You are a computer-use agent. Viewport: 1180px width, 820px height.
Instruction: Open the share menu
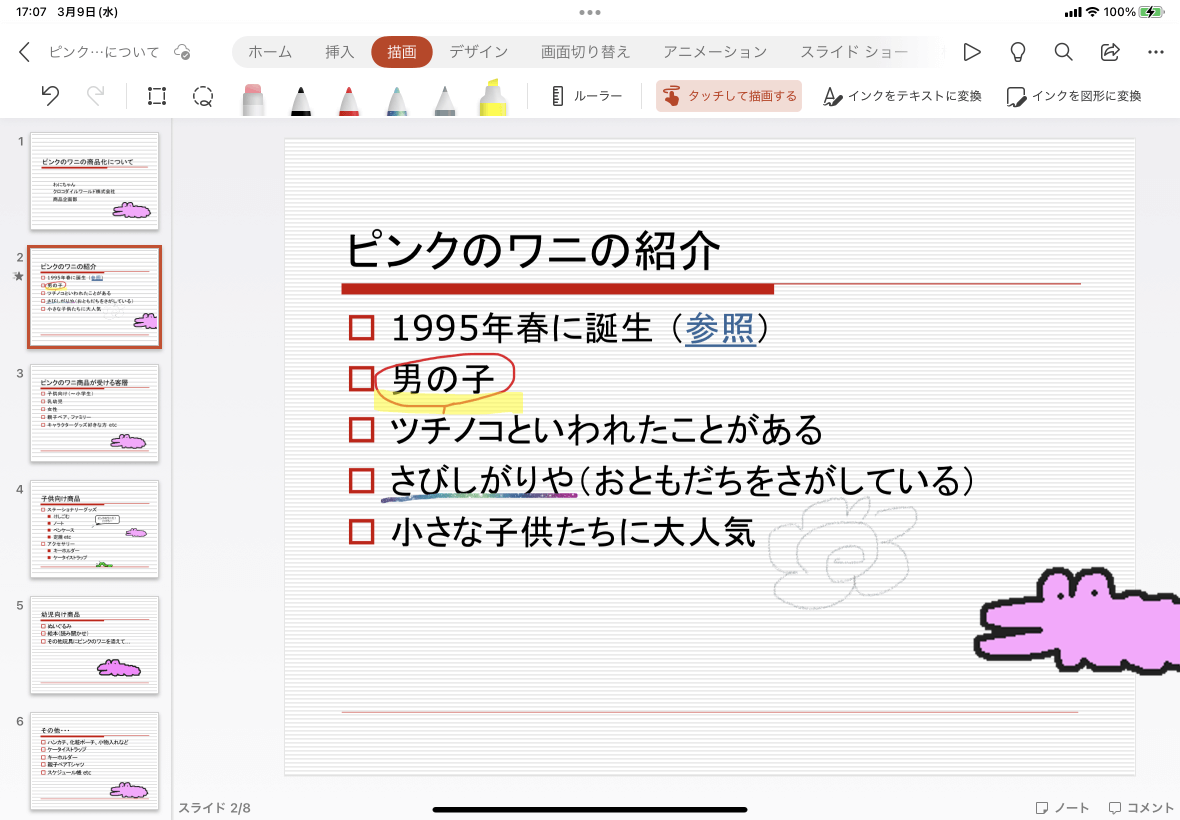(1109, 52)
